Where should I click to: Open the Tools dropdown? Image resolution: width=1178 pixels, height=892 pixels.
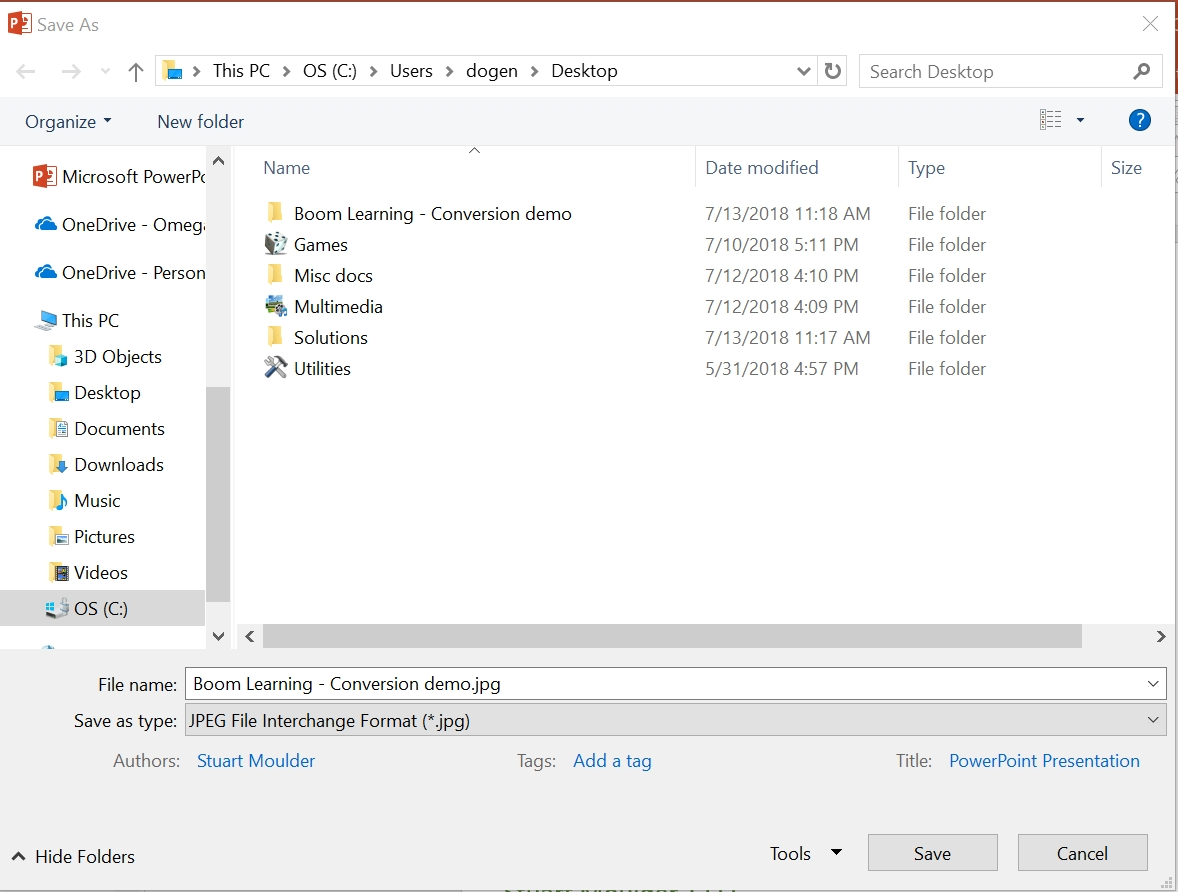point(805,854)
